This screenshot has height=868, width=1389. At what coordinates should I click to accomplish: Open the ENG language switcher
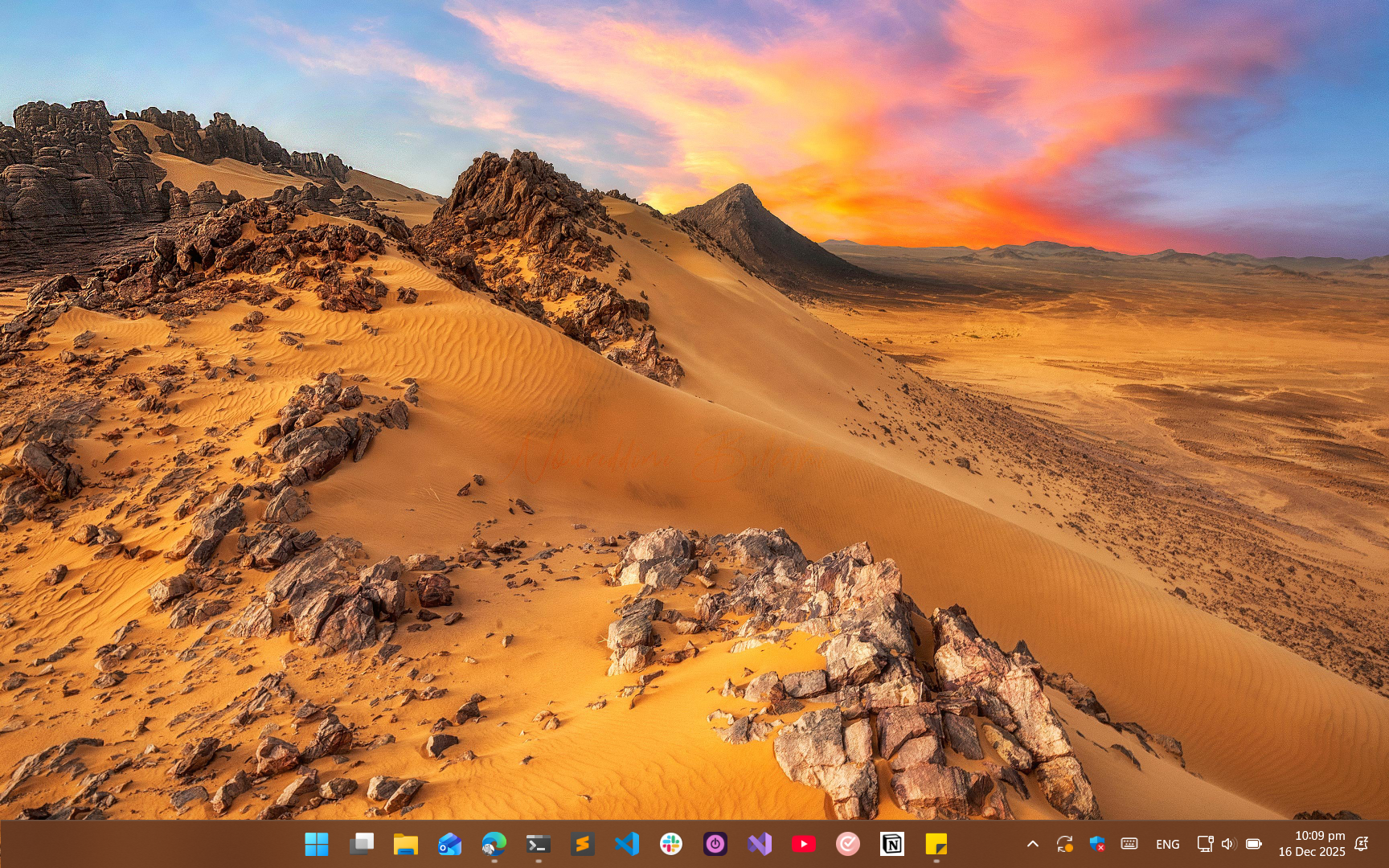(1167, 844)
